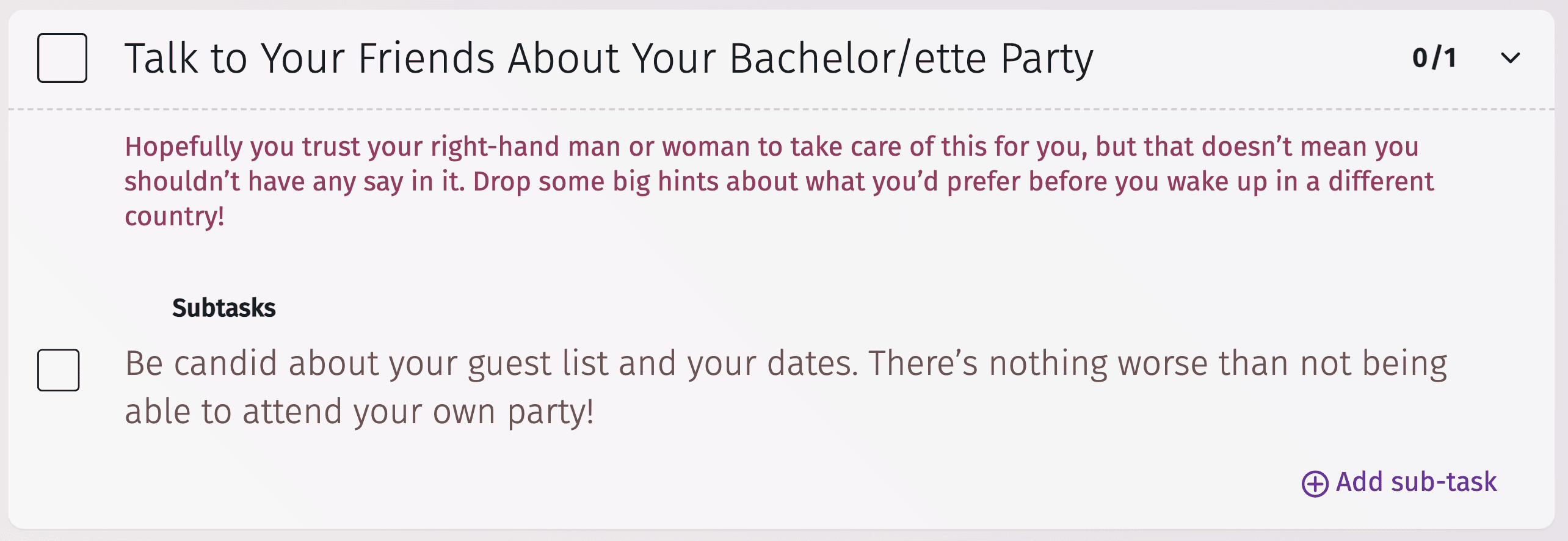Viewport: 1568px width, 541px height.
Task: Click 'Talk to' at start of title
Action: tap(186, 59)
